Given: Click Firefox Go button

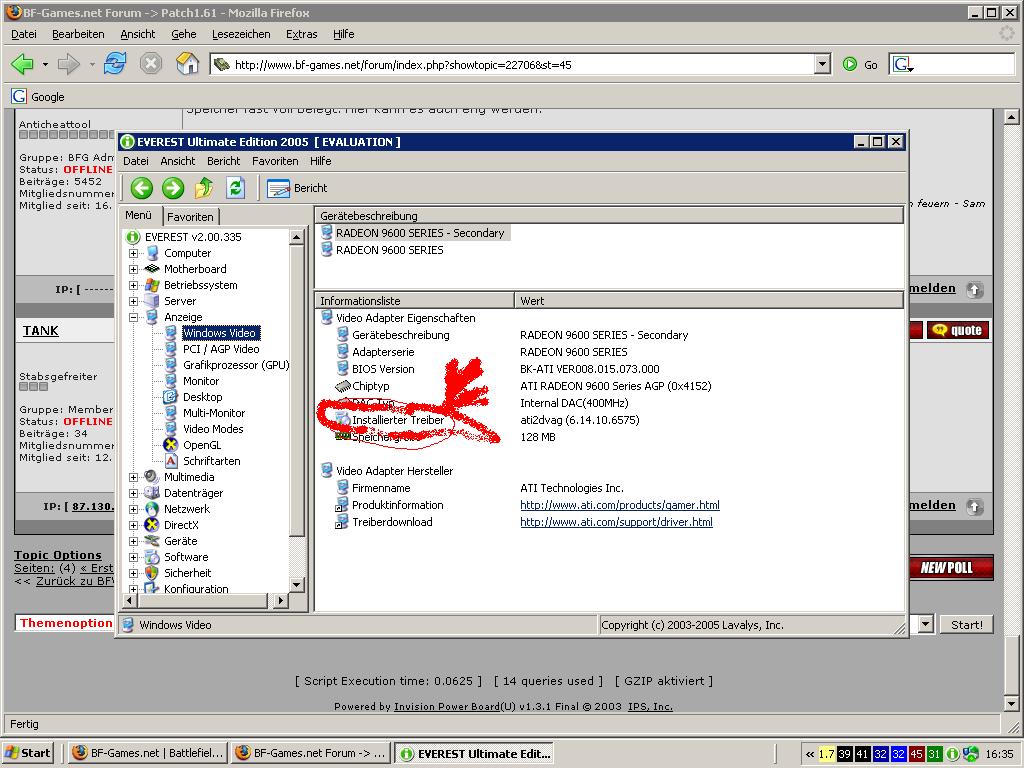Looking at the screenshot, I should click(x=860, y=64).
